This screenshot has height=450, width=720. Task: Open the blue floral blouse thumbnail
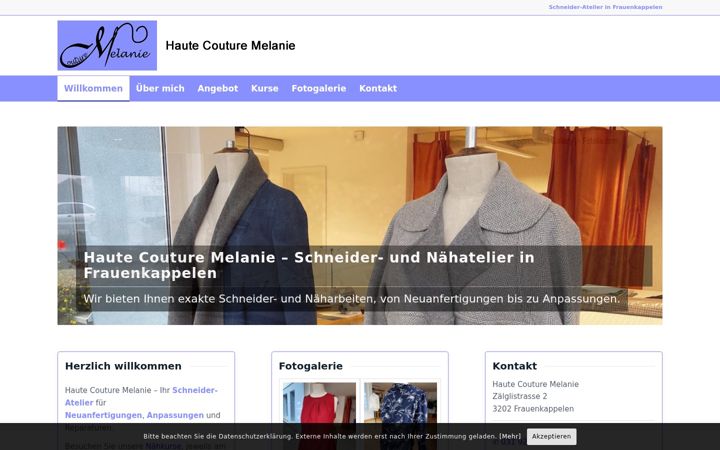[400, 414]
